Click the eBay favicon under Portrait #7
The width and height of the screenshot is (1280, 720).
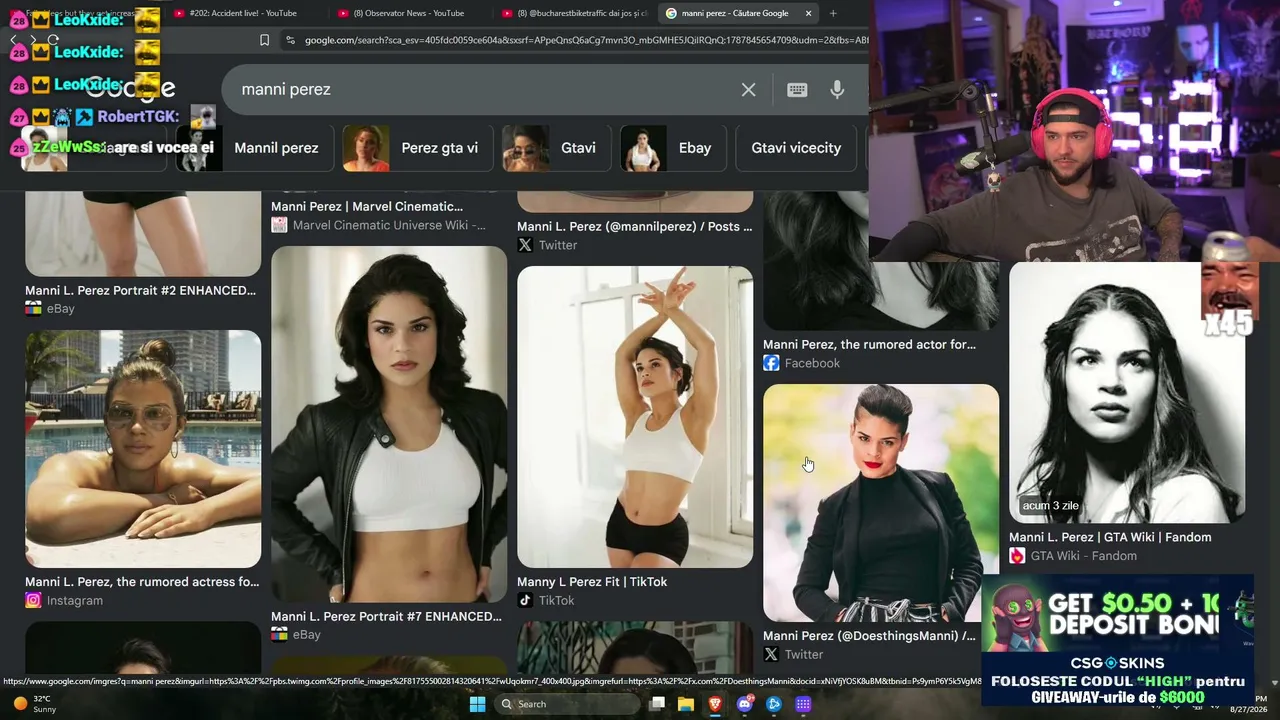pos(279,634)
